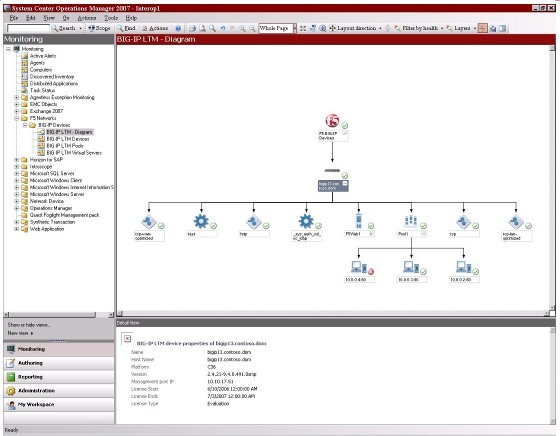Switch to the Administration workspace
This screenshot has width=560, height=436.
coord(59,391)
